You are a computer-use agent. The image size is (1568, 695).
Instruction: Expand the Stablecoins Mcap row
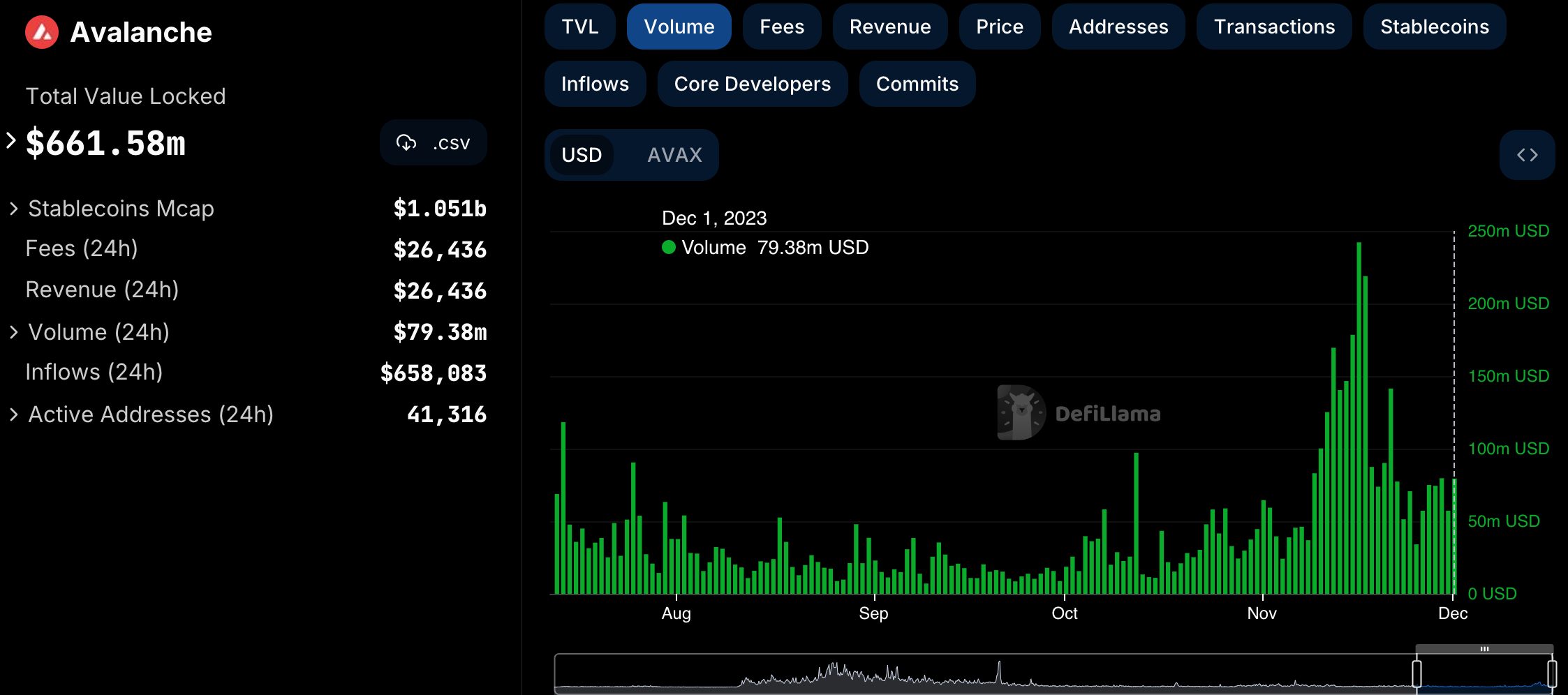point(14,209)
